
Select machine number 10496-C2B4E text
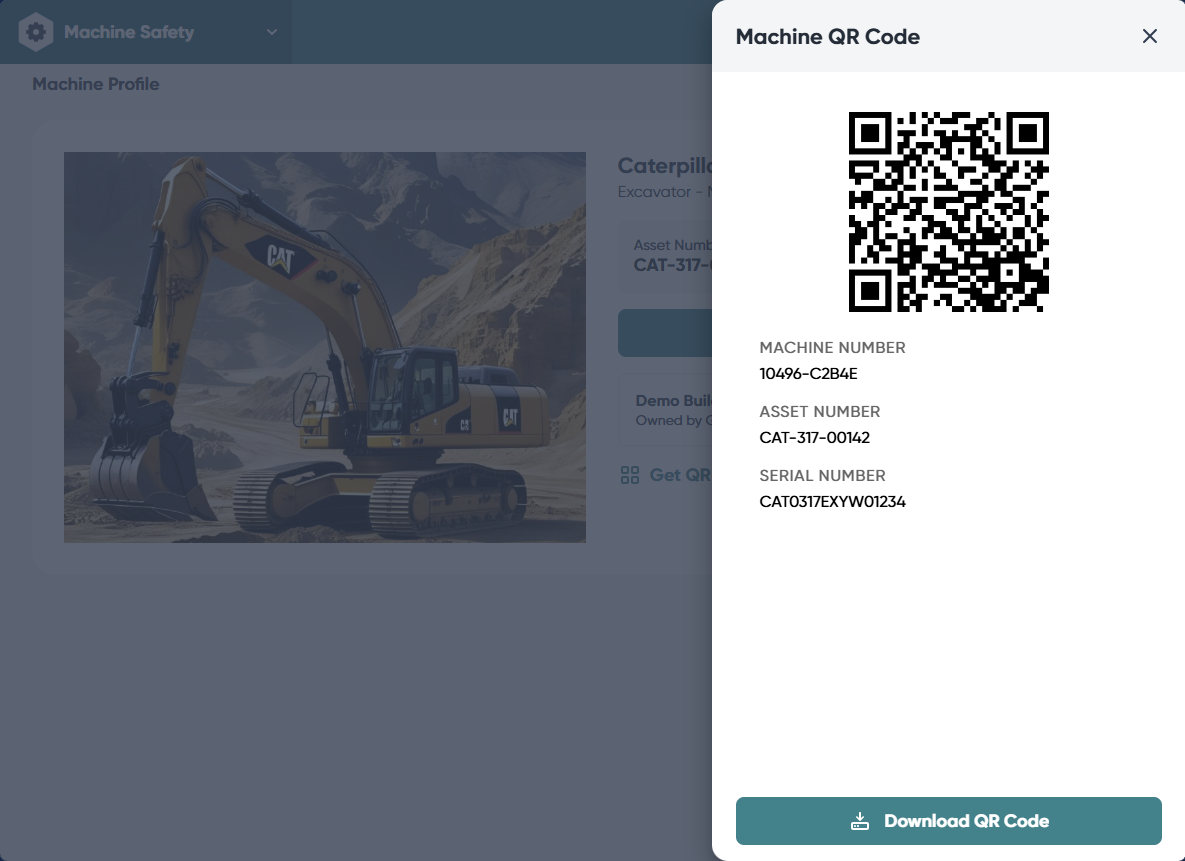(808, 373)
